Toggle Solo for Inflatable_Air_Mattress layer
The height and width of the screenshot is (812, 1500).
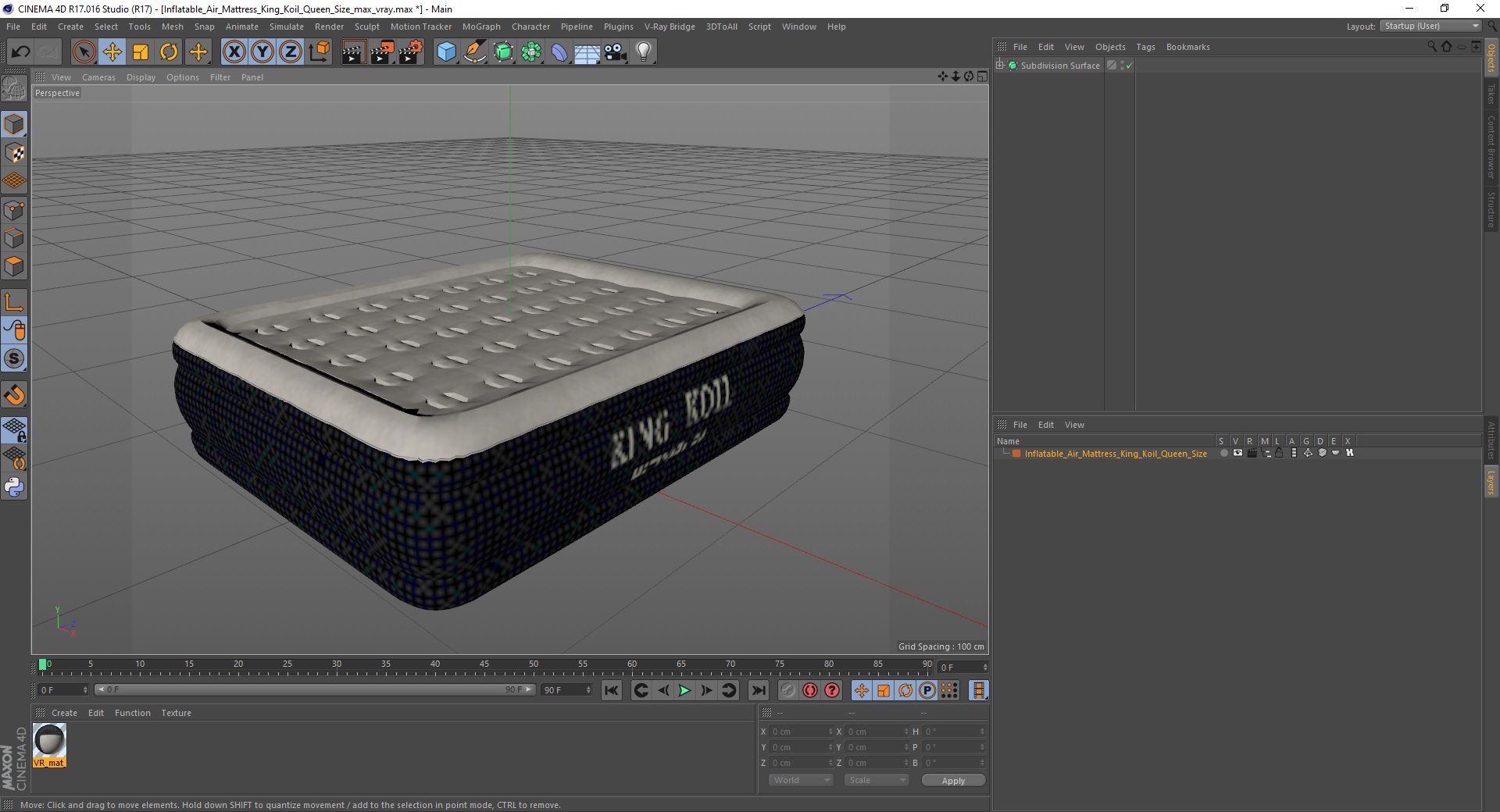(1223, 453)
